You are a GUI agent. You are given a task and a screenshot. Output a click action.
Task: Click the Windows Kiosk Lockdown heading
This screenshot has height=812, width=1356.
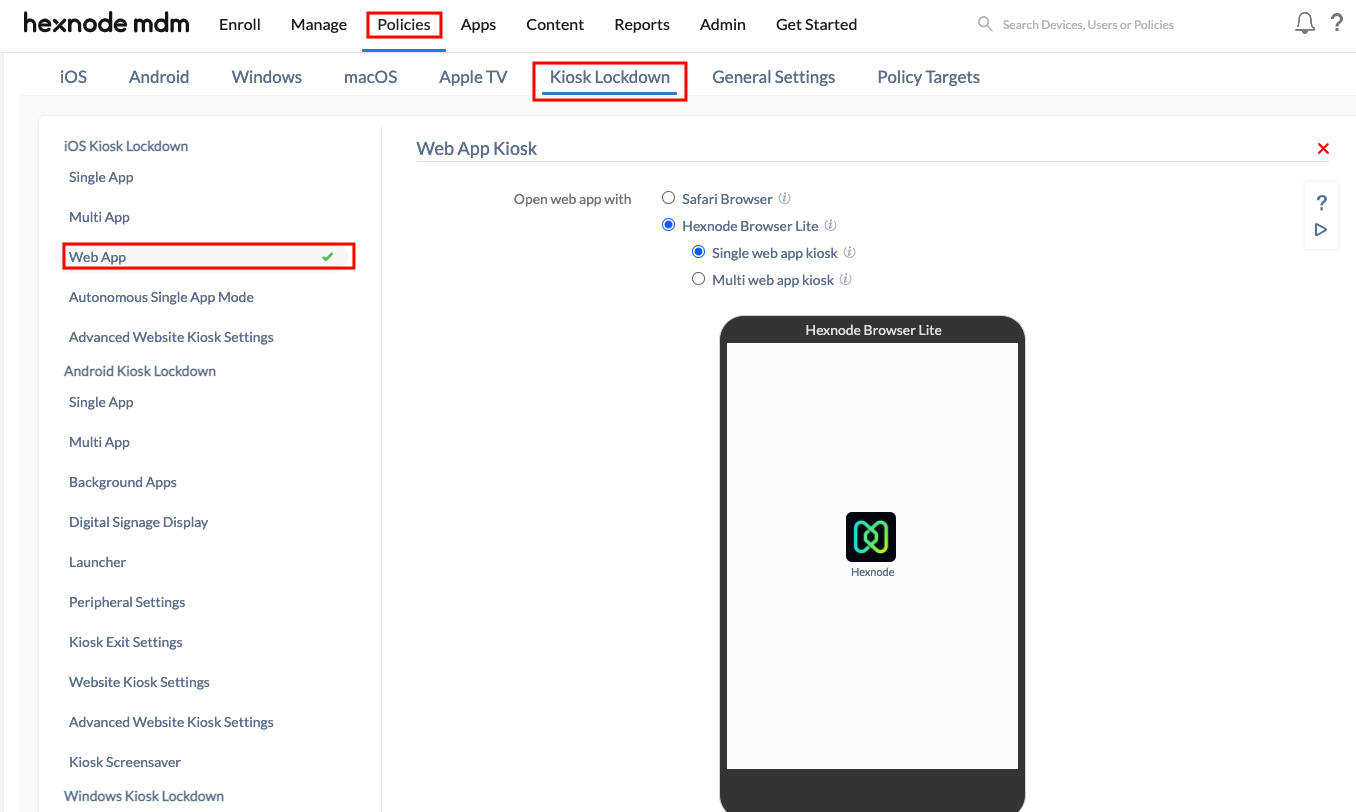click(144, 796)
